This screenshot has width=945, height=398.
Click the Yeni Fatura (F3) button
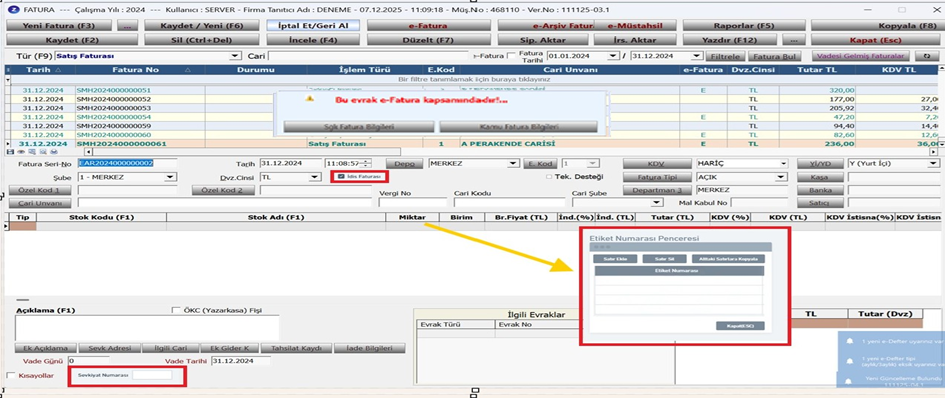[x=58, y=26]
